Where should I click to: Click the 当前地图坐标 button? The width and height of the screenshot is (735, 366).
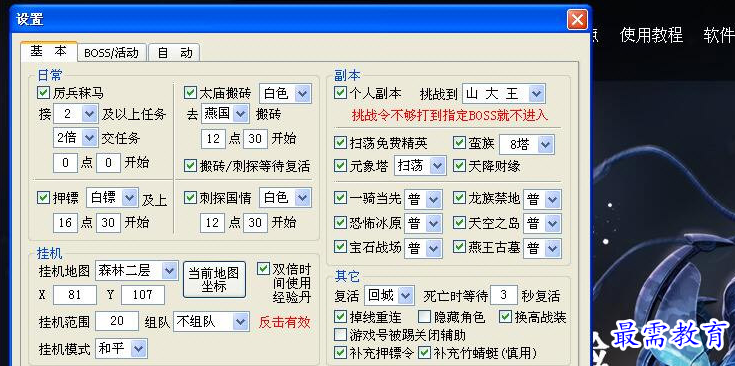214,279
